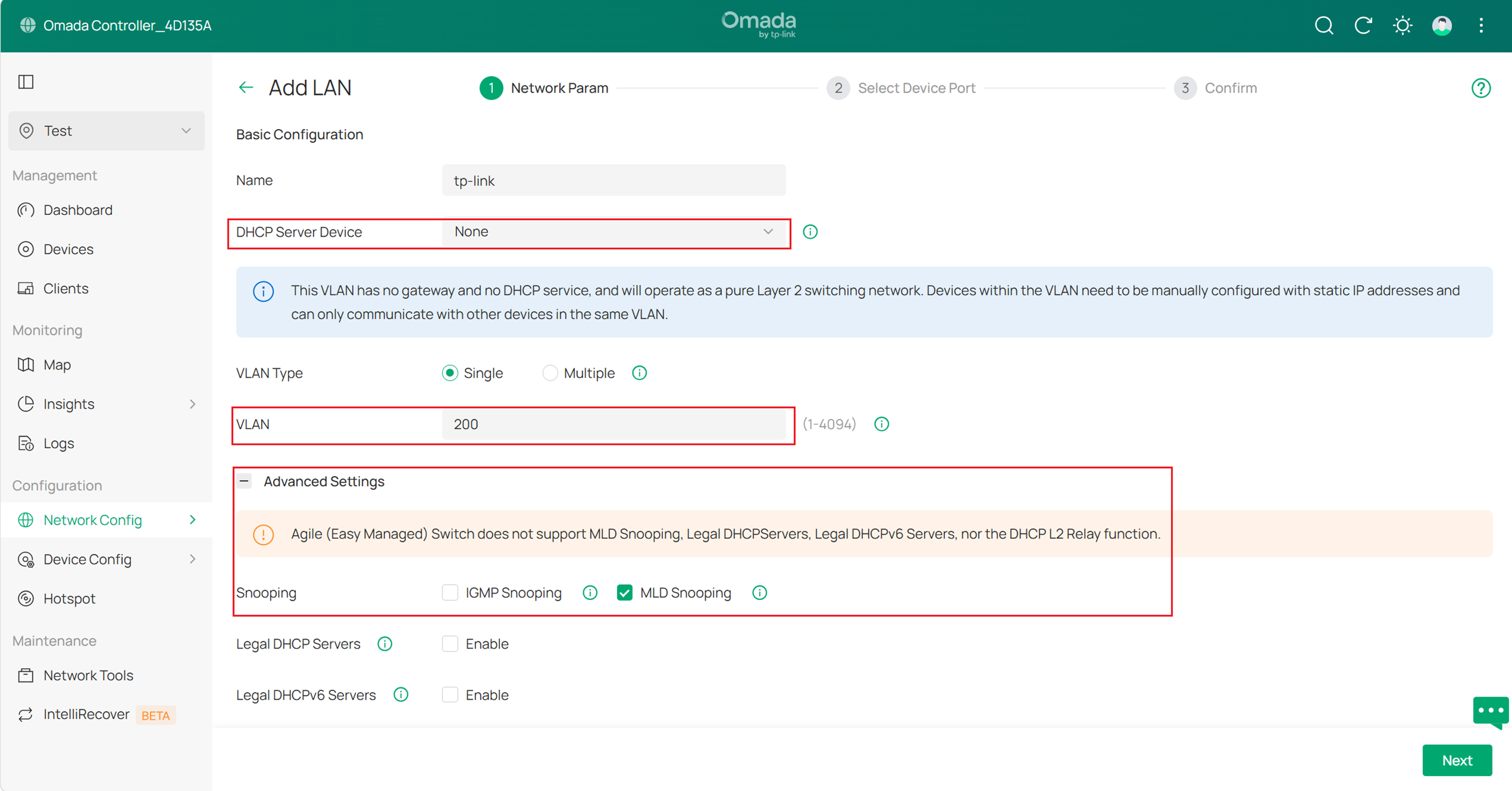Open Logs from the sidebar
This screenshot has height=791, width=1512.
[x=58, y=443]
